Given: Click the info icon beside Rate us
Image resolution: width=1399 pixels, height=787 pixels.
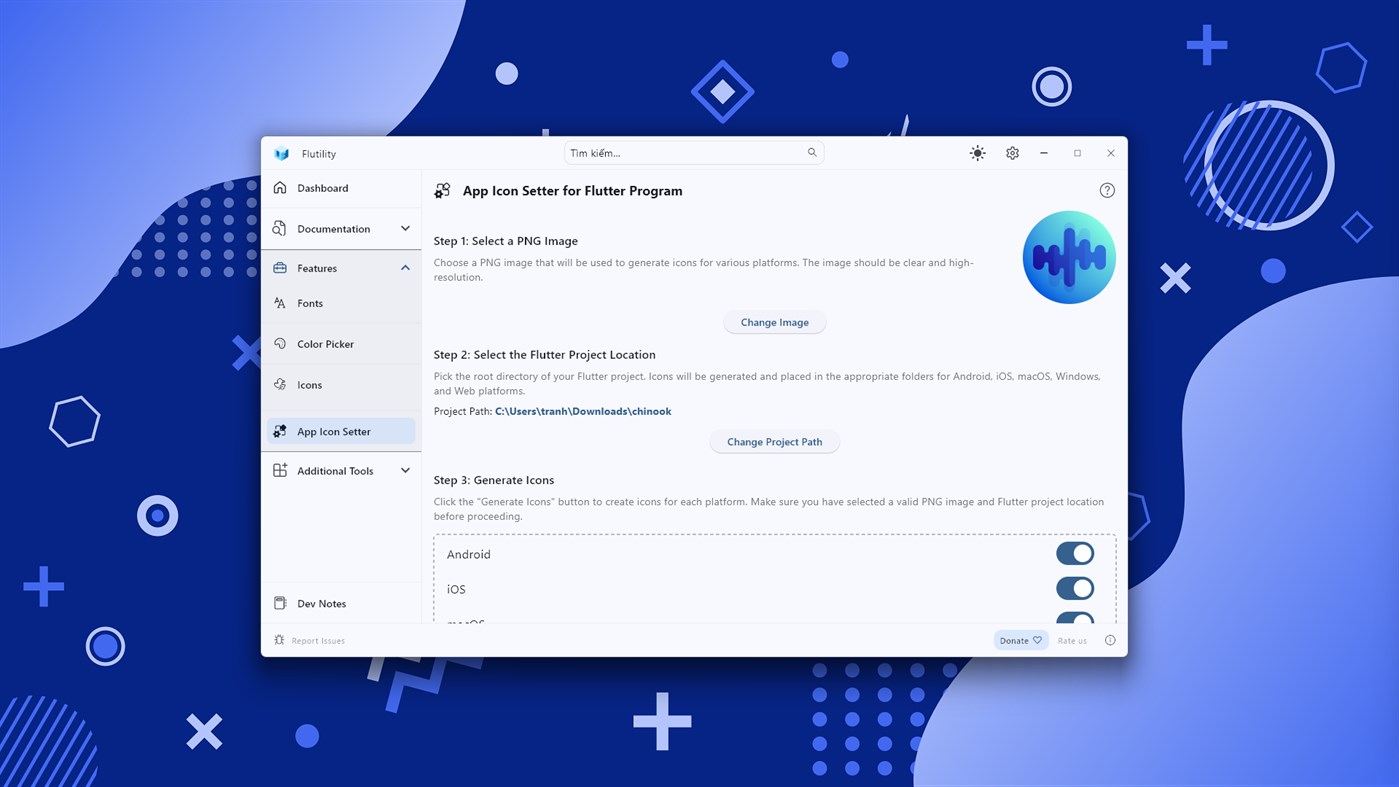Looking at the screenshot, I should point(1110,640).
